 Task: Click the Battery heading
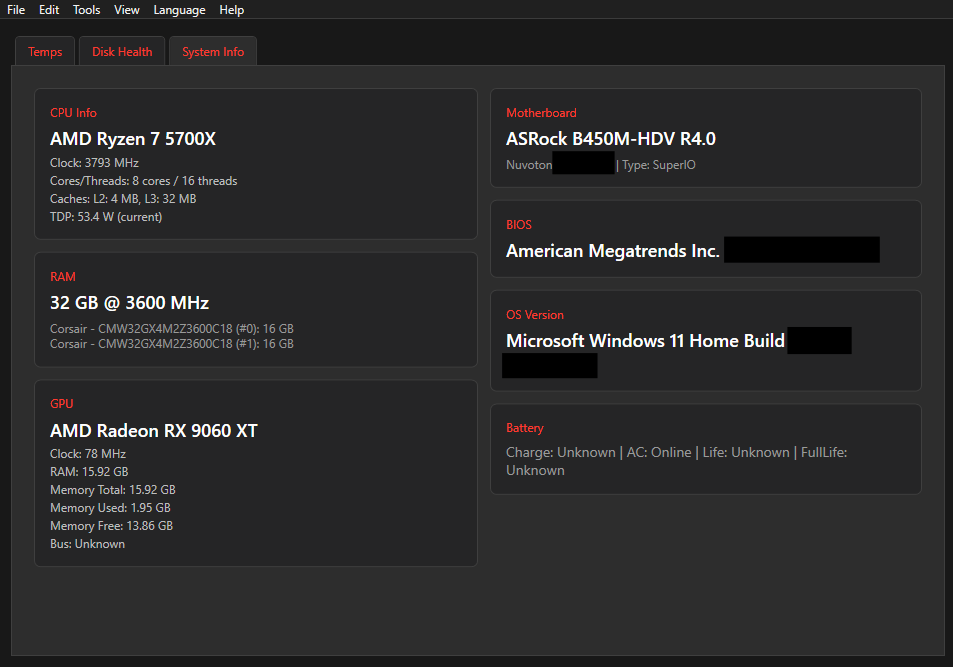(x=525, y=427)
